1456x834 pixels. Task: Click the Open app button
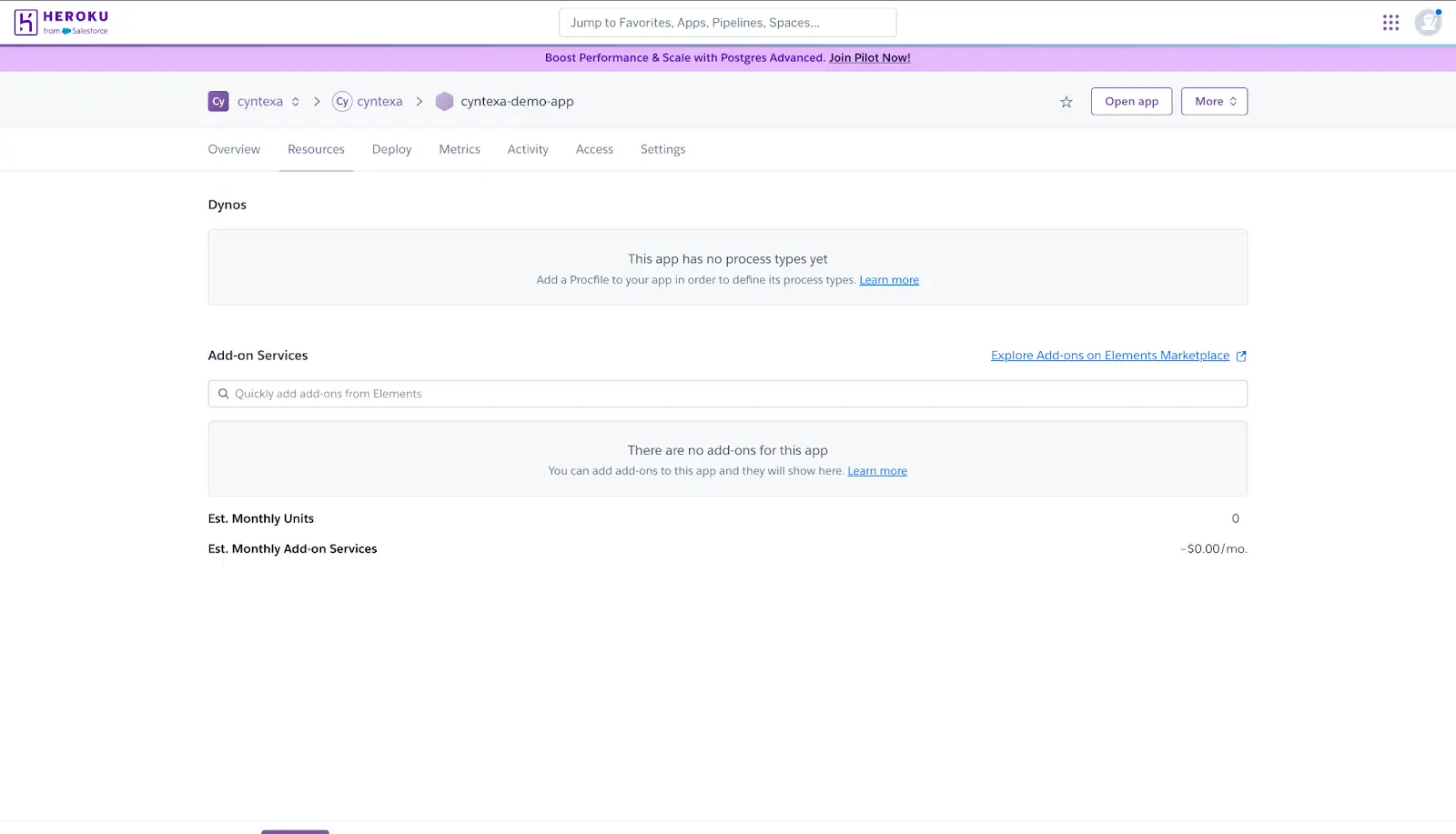click(1130, 101)
